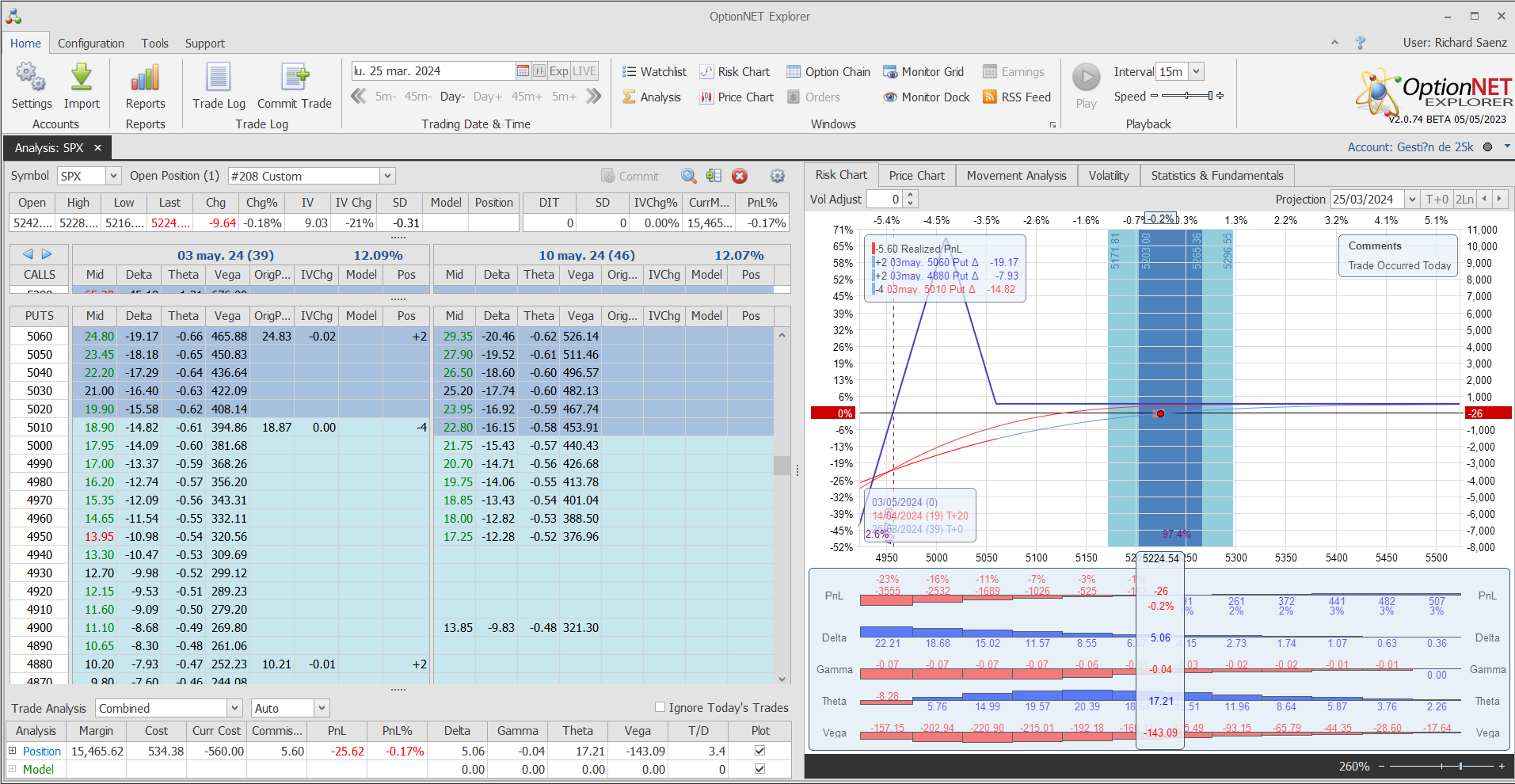Switch to the Volatility tab
This screenshot has height=784, width=1515.
(x=1108, y=176)
